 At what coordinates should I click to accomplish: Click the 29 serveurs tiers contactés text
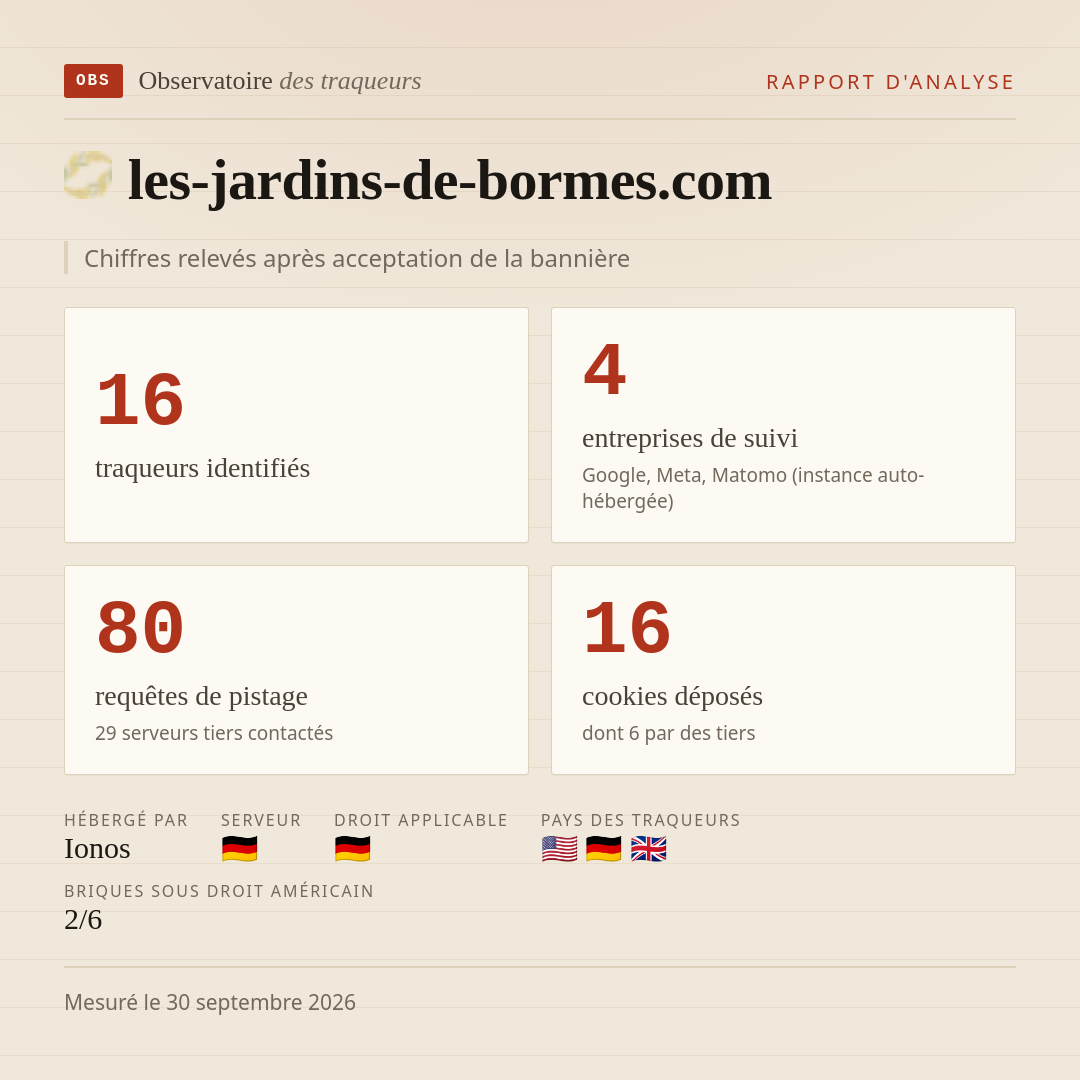tap(214, 733)
